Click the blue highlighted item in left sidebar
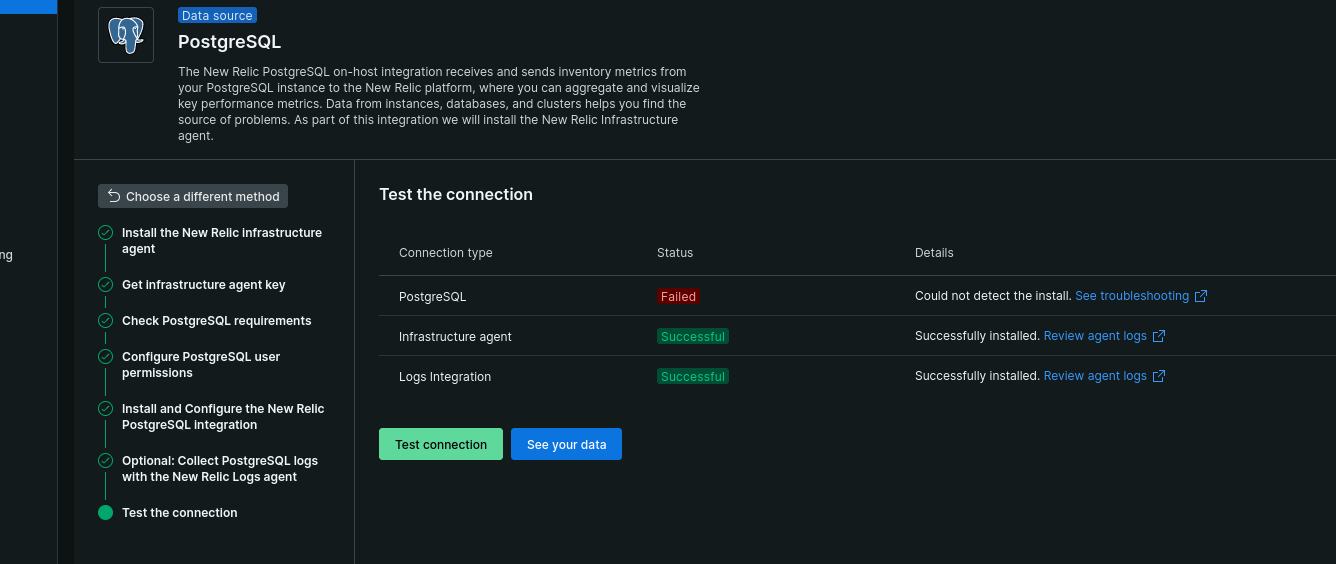The image size is (1336, 564). [28, 6]
